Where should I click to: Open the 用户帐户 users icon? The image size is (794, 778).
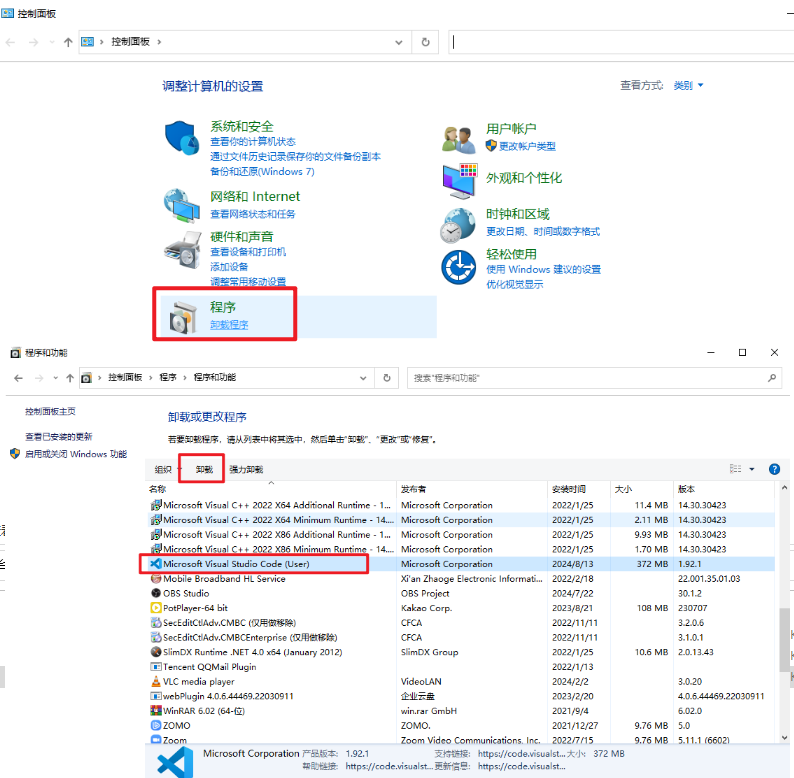[x=459, y=138]
